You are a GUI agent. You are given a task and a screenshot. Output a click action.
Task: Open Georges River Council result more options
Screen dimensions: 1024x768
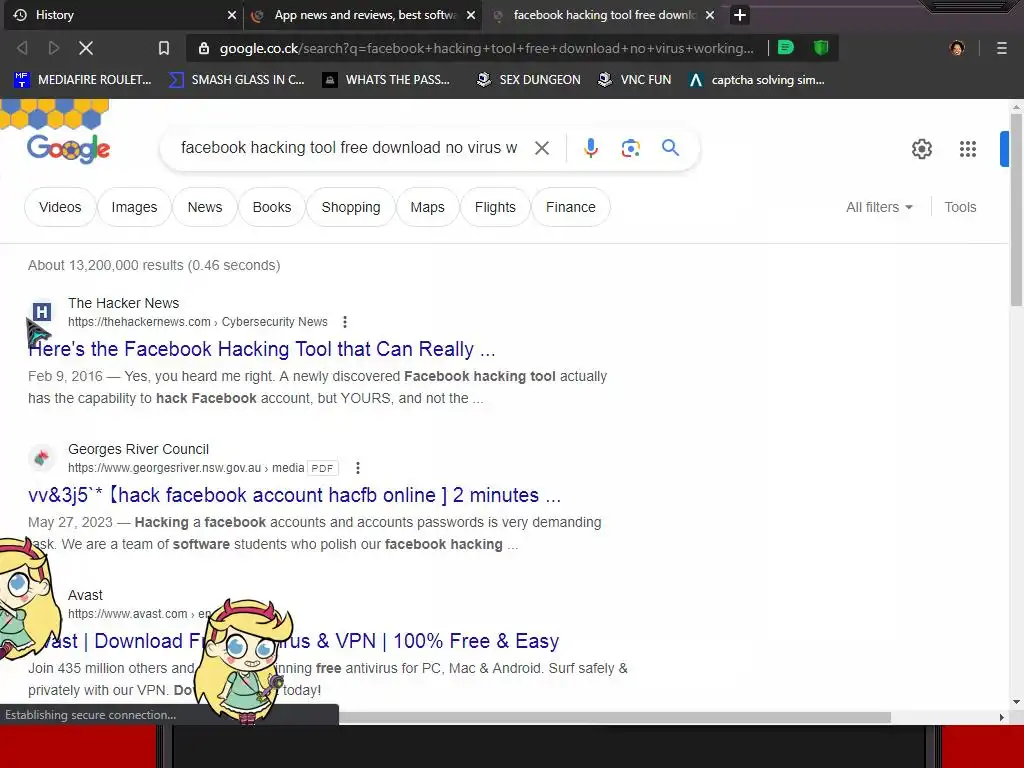coord(357,468)
